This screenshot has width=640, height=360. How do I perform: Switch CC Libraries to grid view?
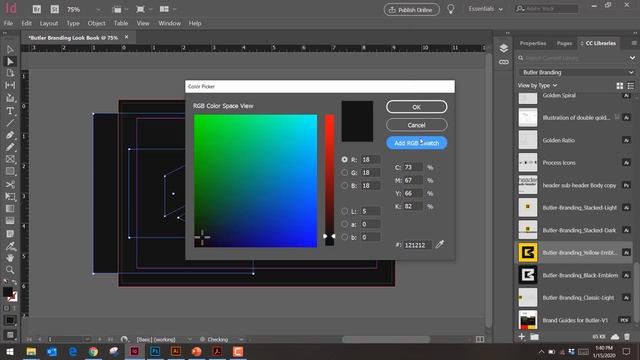click(x=620, y=86)
